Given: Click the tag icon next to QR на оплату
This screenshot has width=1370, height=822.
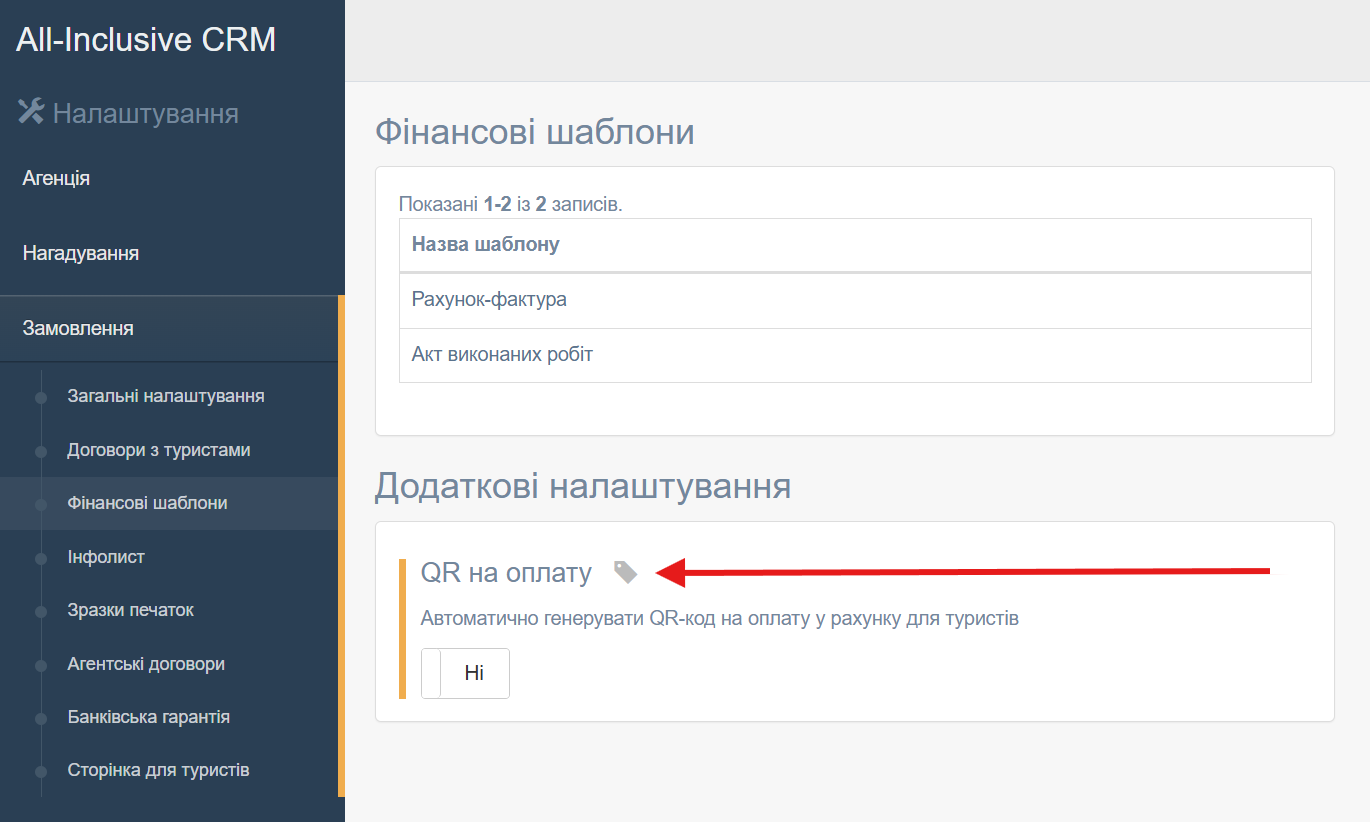Looking at the screenshot, I should pyautogui.click(x=625, y=572).
